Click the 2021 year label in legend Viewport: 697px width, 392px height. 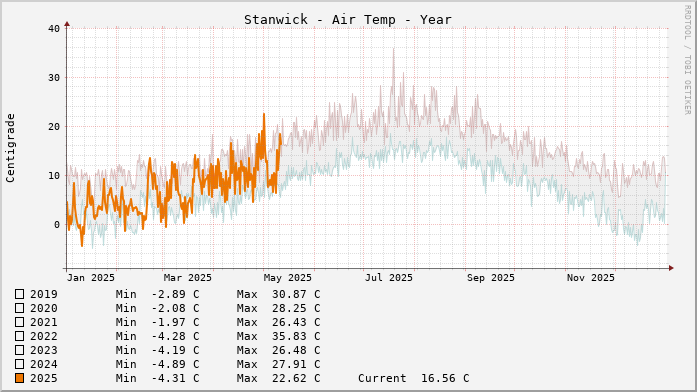pos(44,322)
